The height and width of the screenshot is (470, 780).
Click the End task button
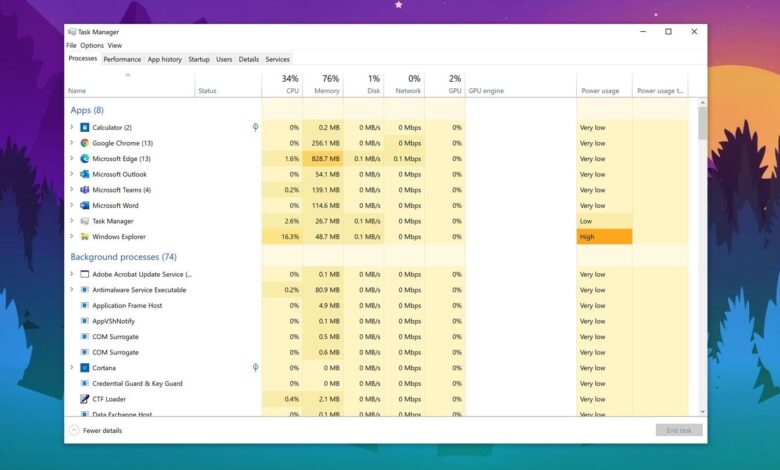pyautogui.click(x=679, y=430)
